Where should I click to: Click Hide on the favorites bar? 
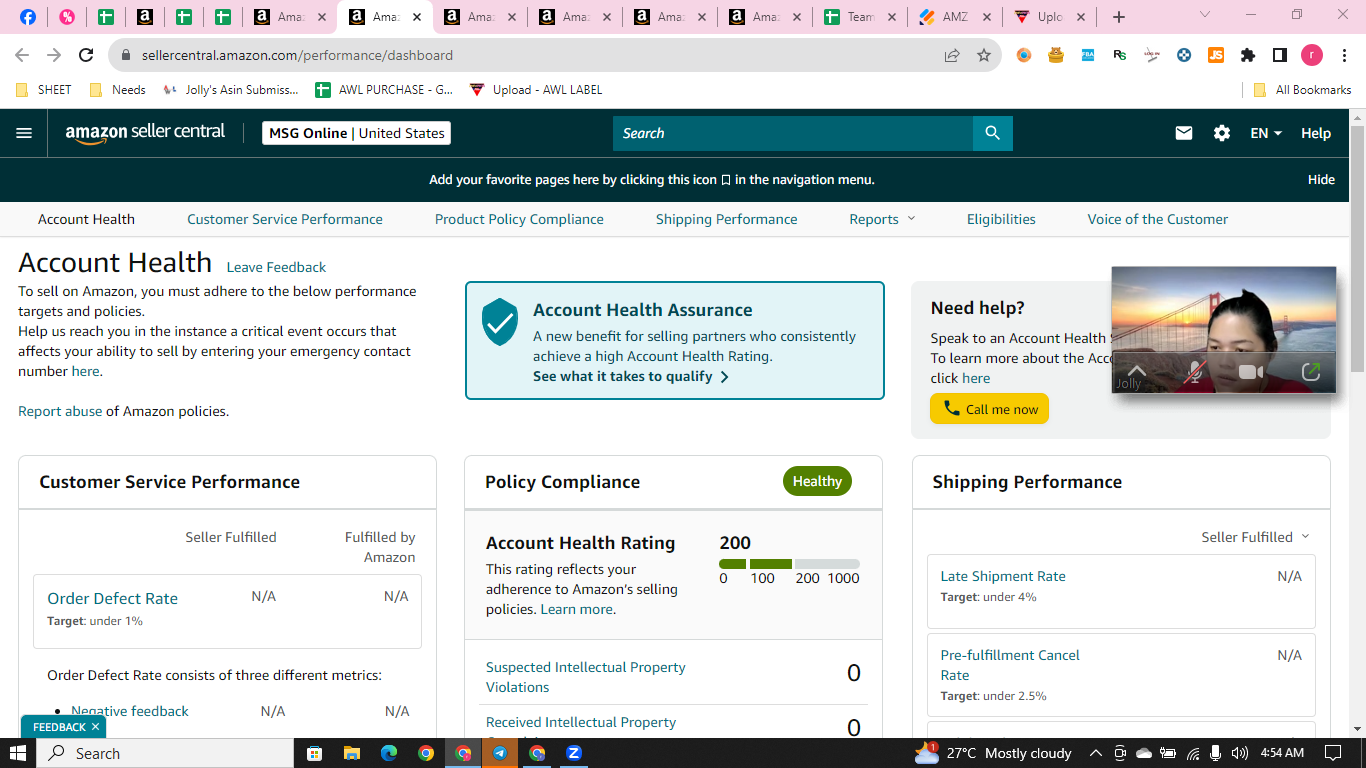coord(1321,180)
